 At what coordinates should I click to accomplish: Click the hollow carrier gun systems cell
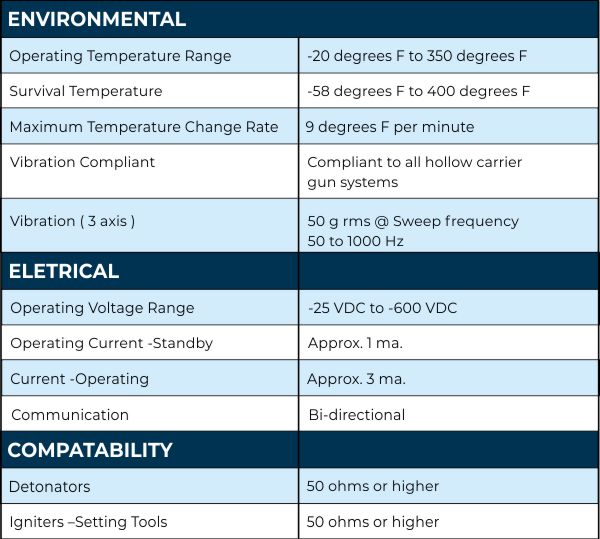tap(414, 172)
